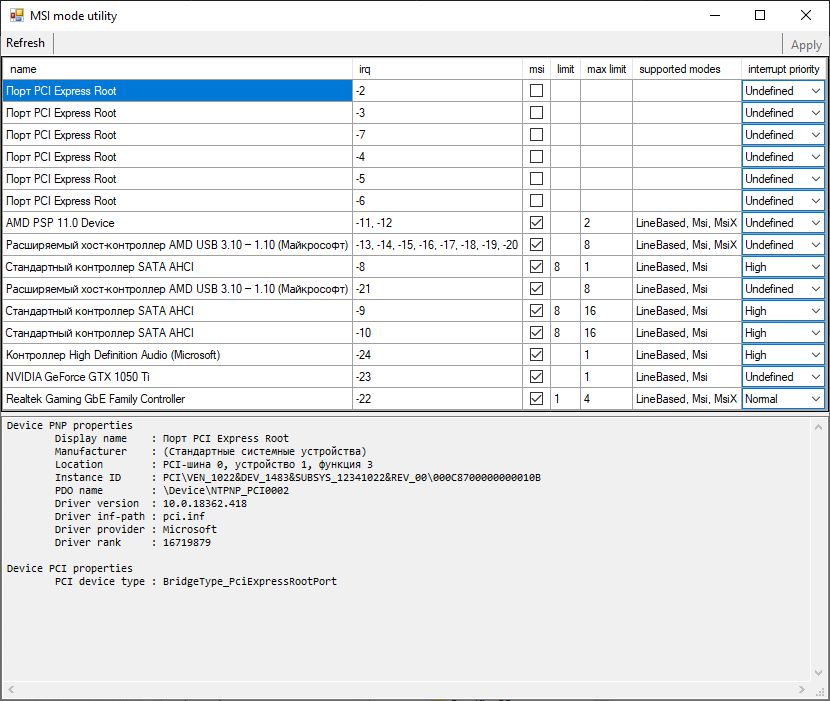Click the msi column header
The width and height of the screenshot is (830, 701).
536,69
